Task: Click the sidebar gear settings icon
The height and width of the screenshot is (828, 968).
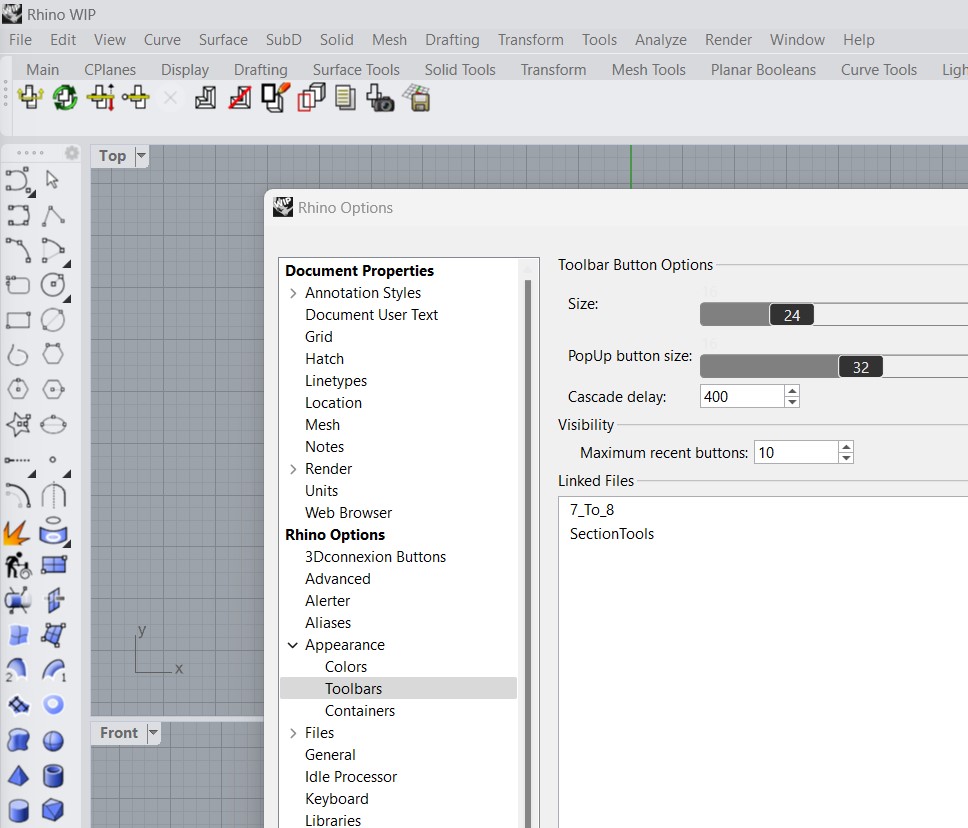Action: (x=72, y=153)
